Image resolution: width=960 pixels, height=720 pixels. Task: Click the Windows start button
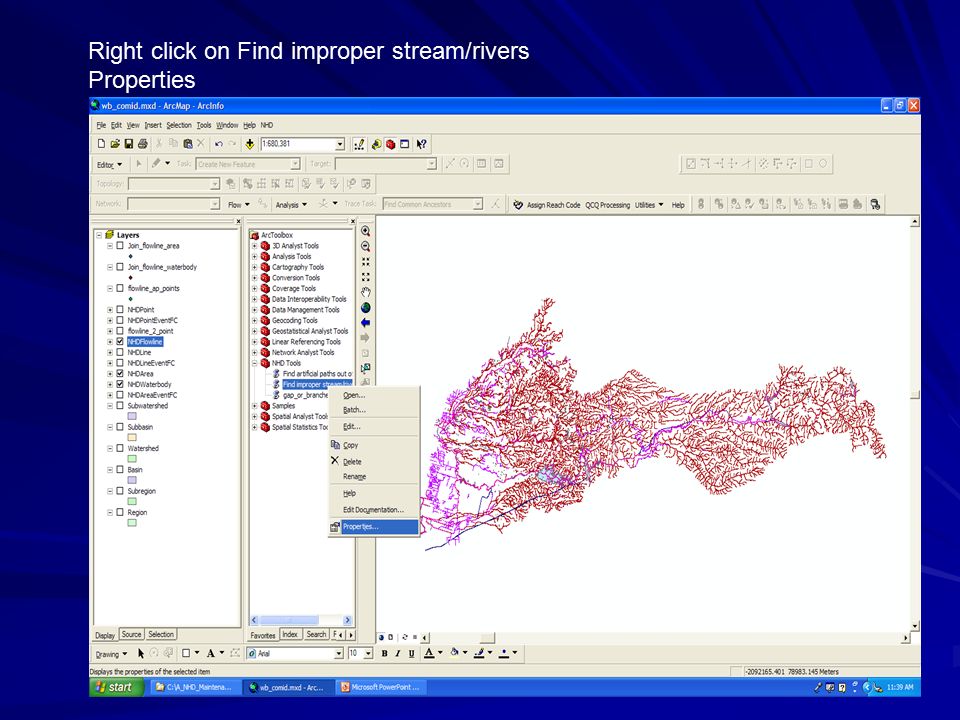116,687
